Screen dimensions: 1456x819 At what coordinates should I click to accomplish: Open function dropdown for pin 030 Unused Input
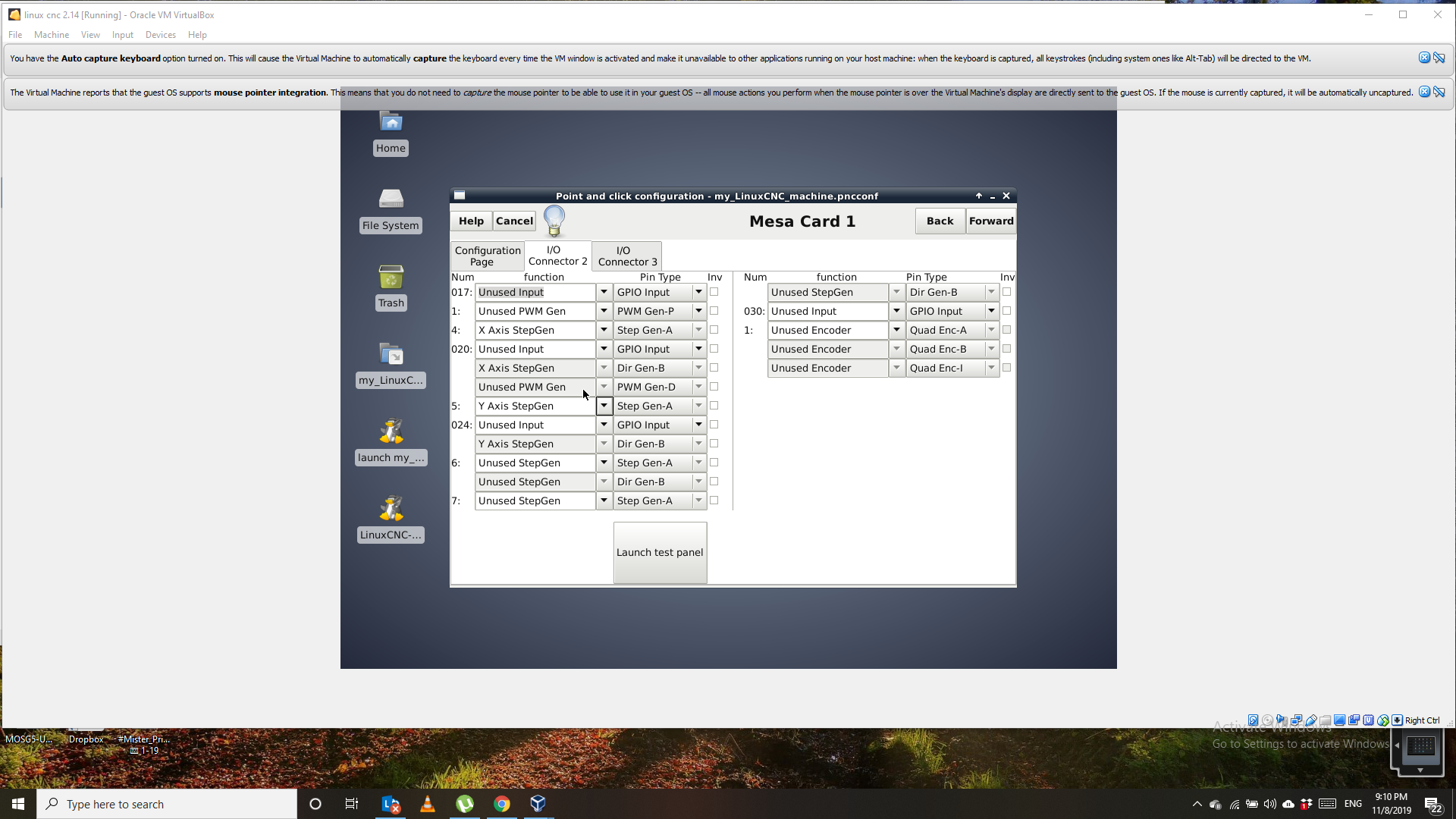[896, 311]
